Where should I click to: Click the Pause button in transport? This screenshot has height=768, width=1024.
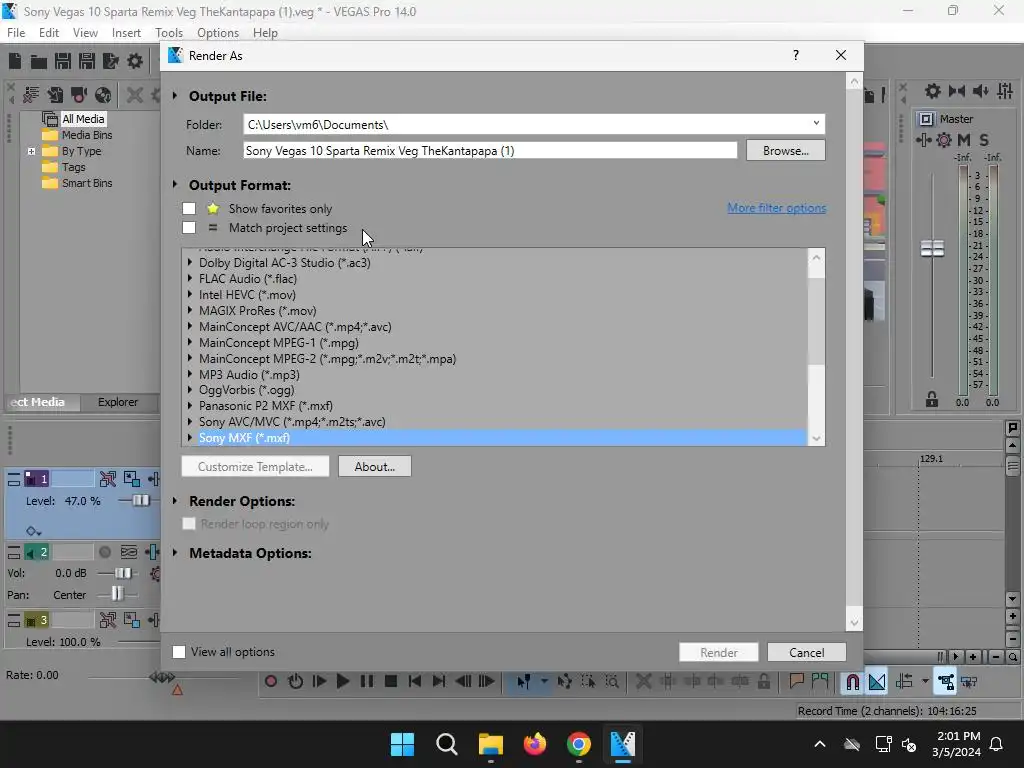point(367,681)
